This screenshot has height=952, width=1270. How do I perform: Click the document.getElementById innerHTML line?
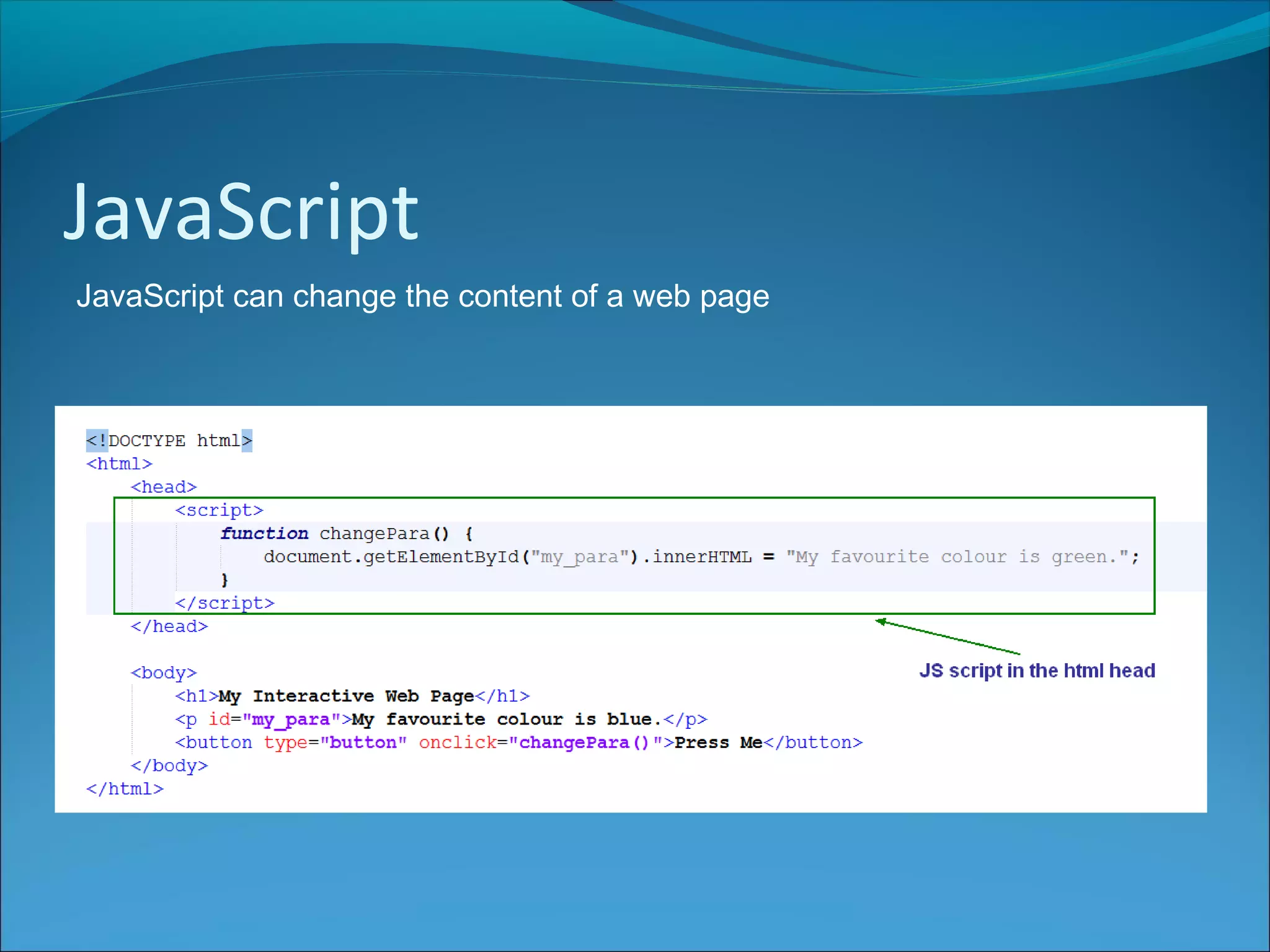click(701, 557)
